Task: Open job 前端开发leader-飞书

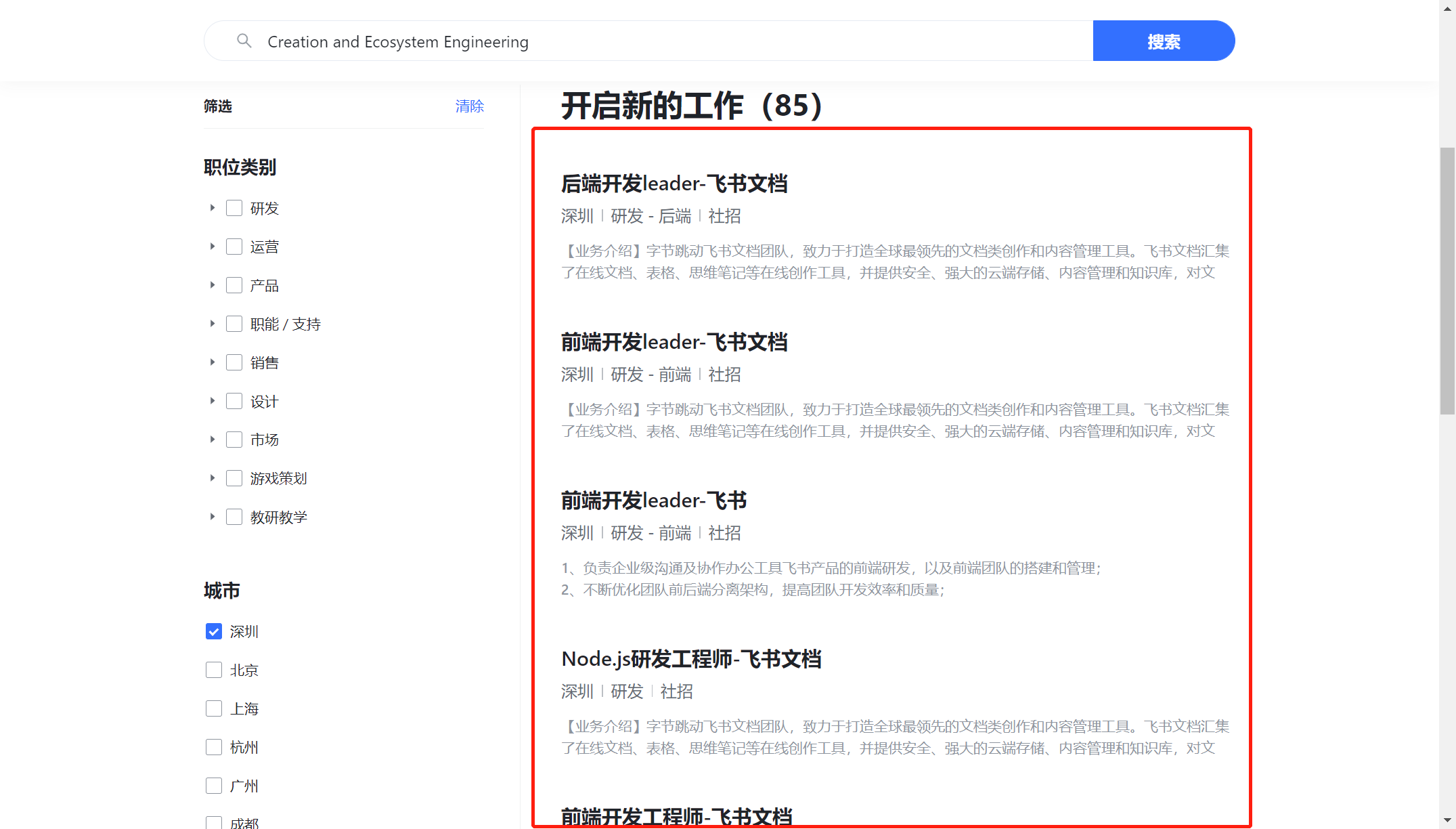Action: 654,501
